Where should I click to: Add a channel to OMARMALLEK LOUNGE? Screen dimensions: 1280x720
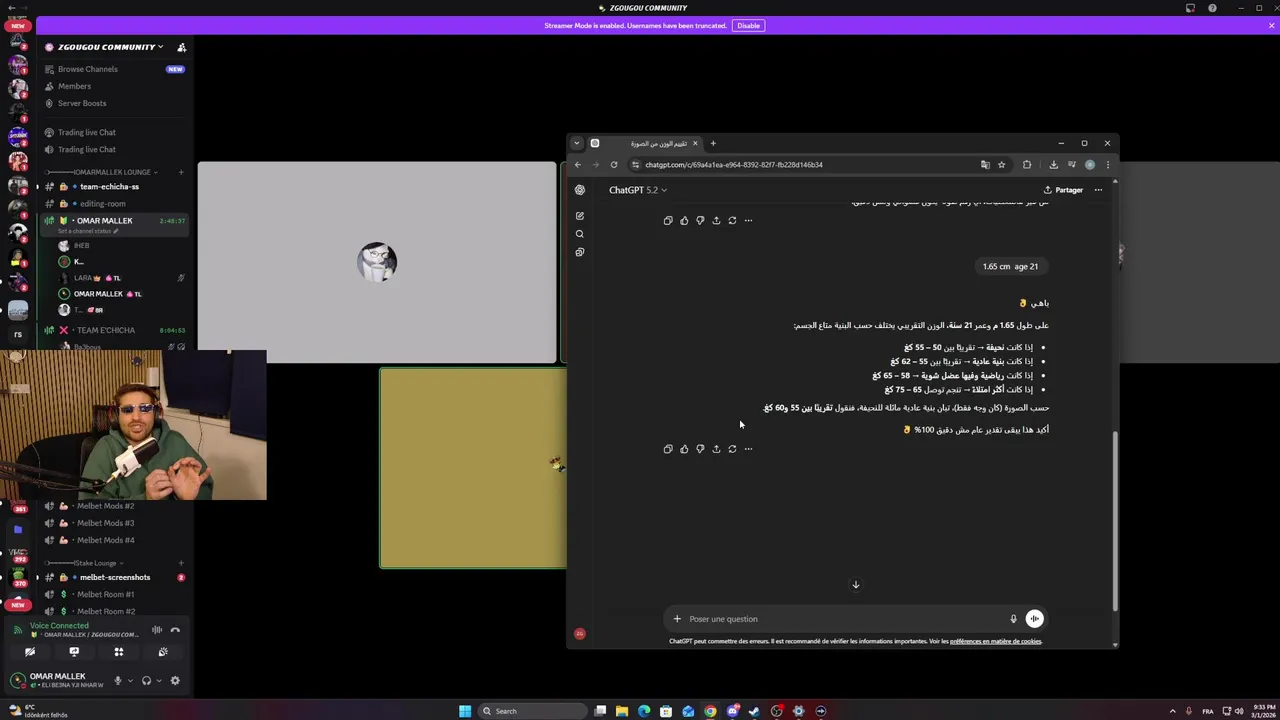click(x=181, y=172)
